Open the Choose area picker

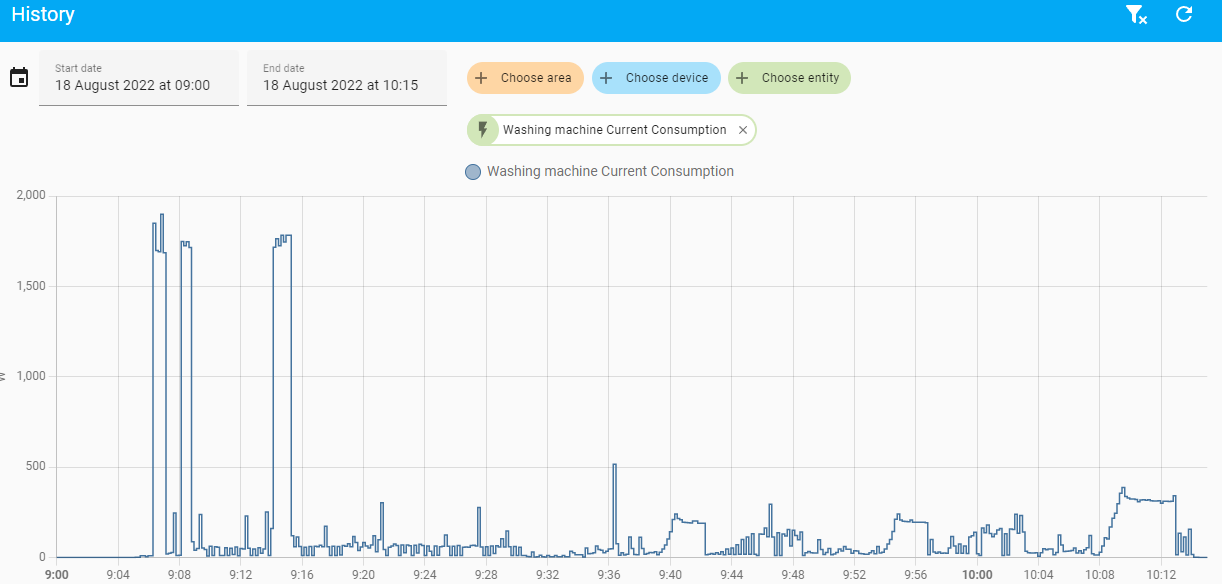coord(525,77)
